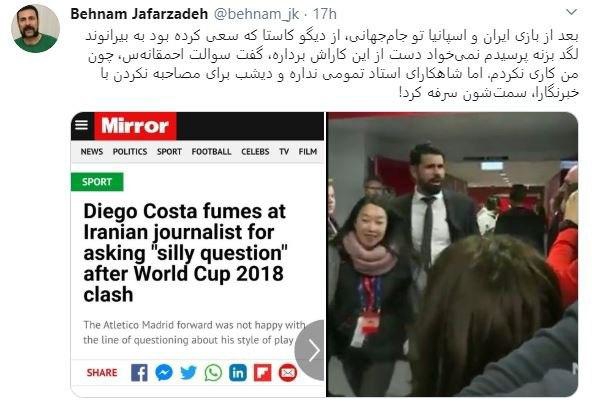Open the FOOTBALL navigation item
592x406 pixels.
[x=211, y=151]
